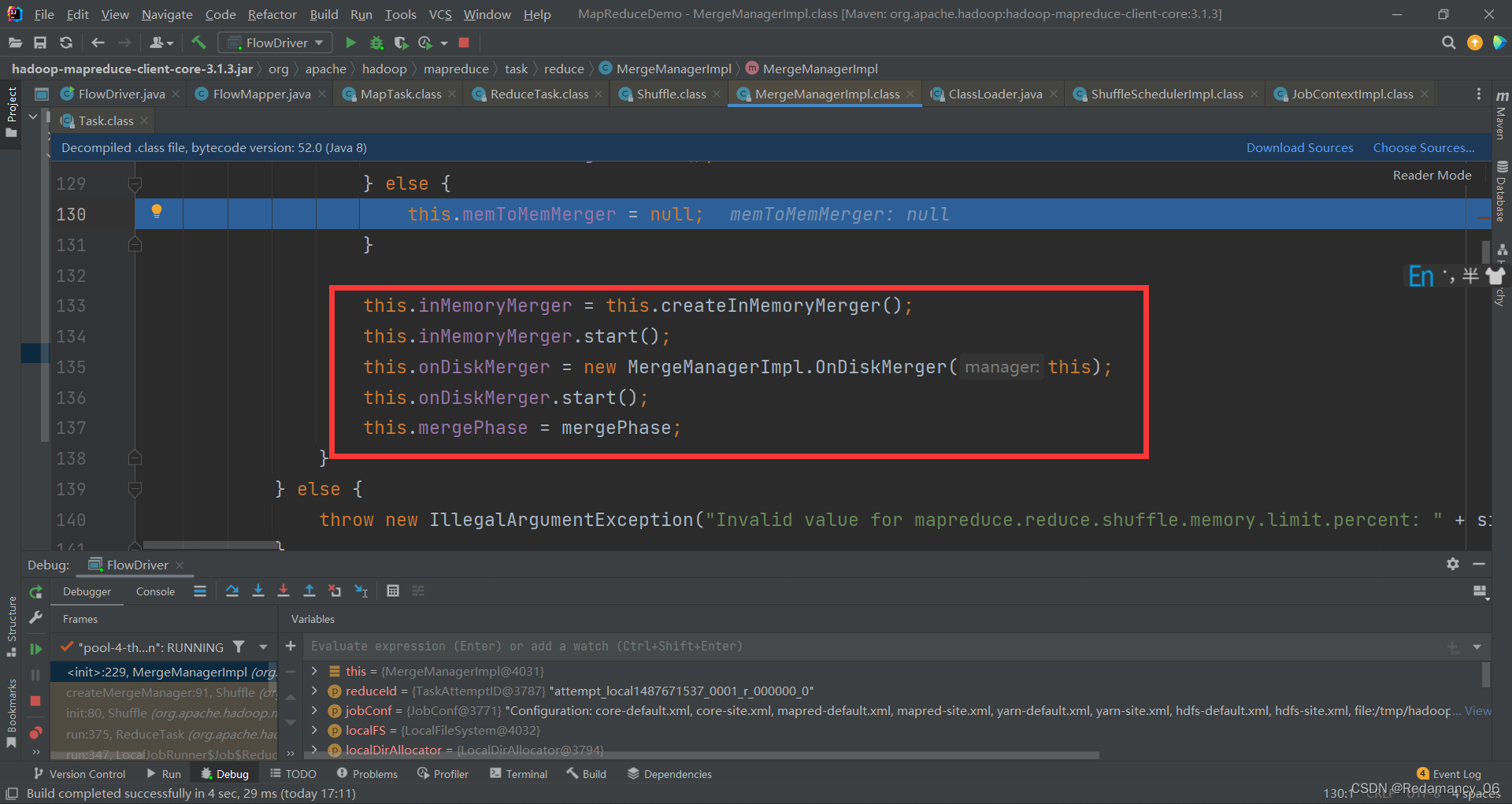Viewport: 1512px width, 804px height.
Task: Click the Save All icon
Action: 40,43
